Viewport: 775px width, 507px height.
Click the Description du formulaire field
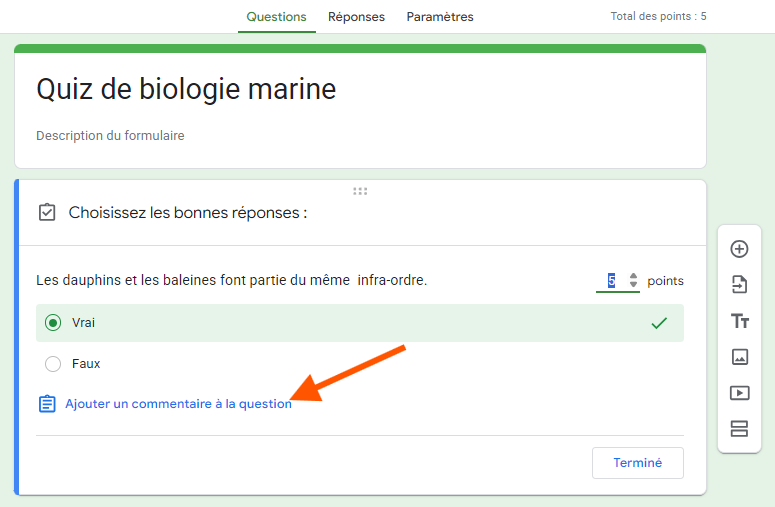(x=110, y=135)
